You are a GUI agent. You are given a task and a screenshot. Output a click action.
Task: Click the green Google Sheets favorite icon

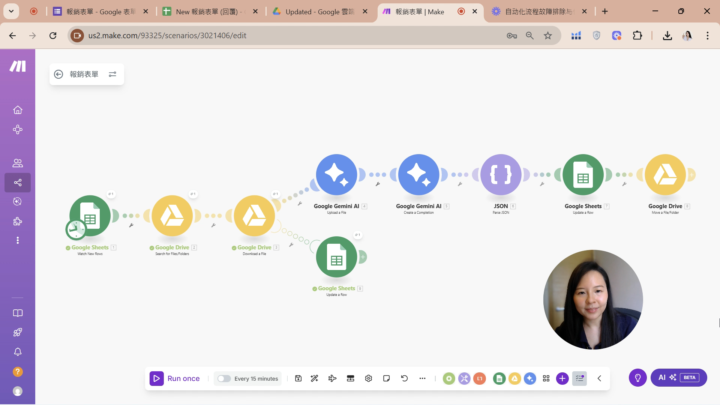tap(499, 378)
